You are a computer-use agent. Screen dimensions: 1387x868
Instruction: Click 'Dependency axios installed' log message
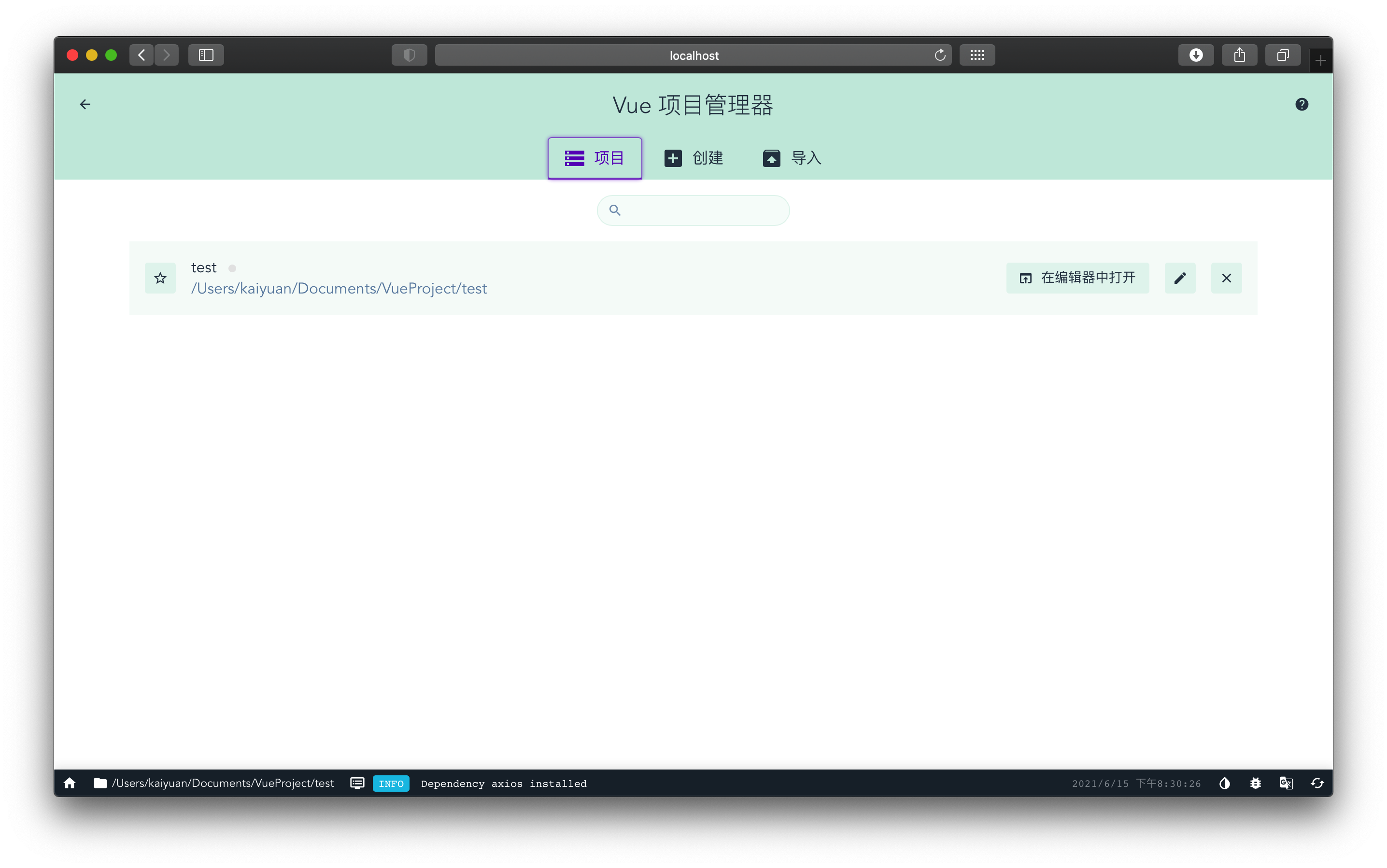point(504,784)
